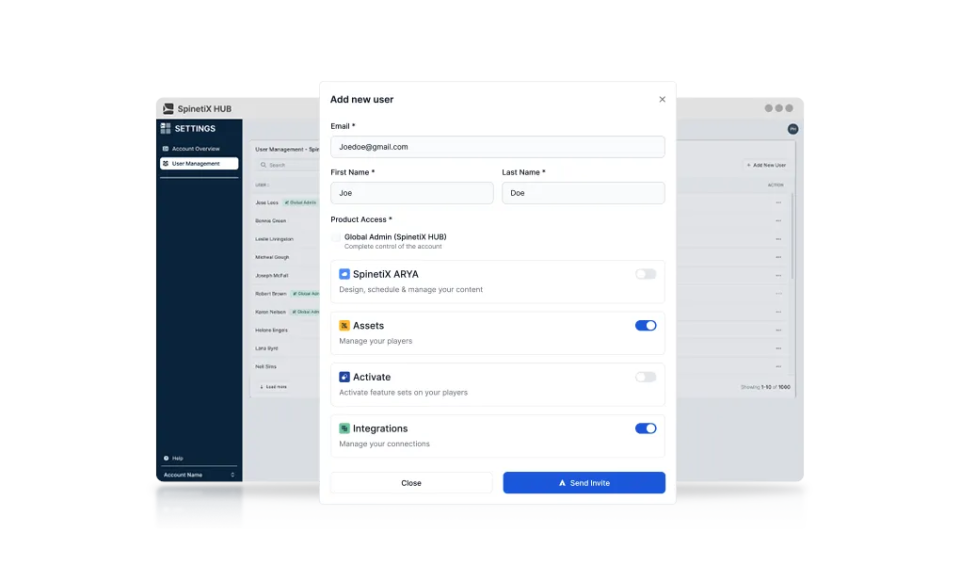960x565 pixels.
Task: Click the Account Overview sidebar icon
Action: pyautogui.click(x=165, y=149)
